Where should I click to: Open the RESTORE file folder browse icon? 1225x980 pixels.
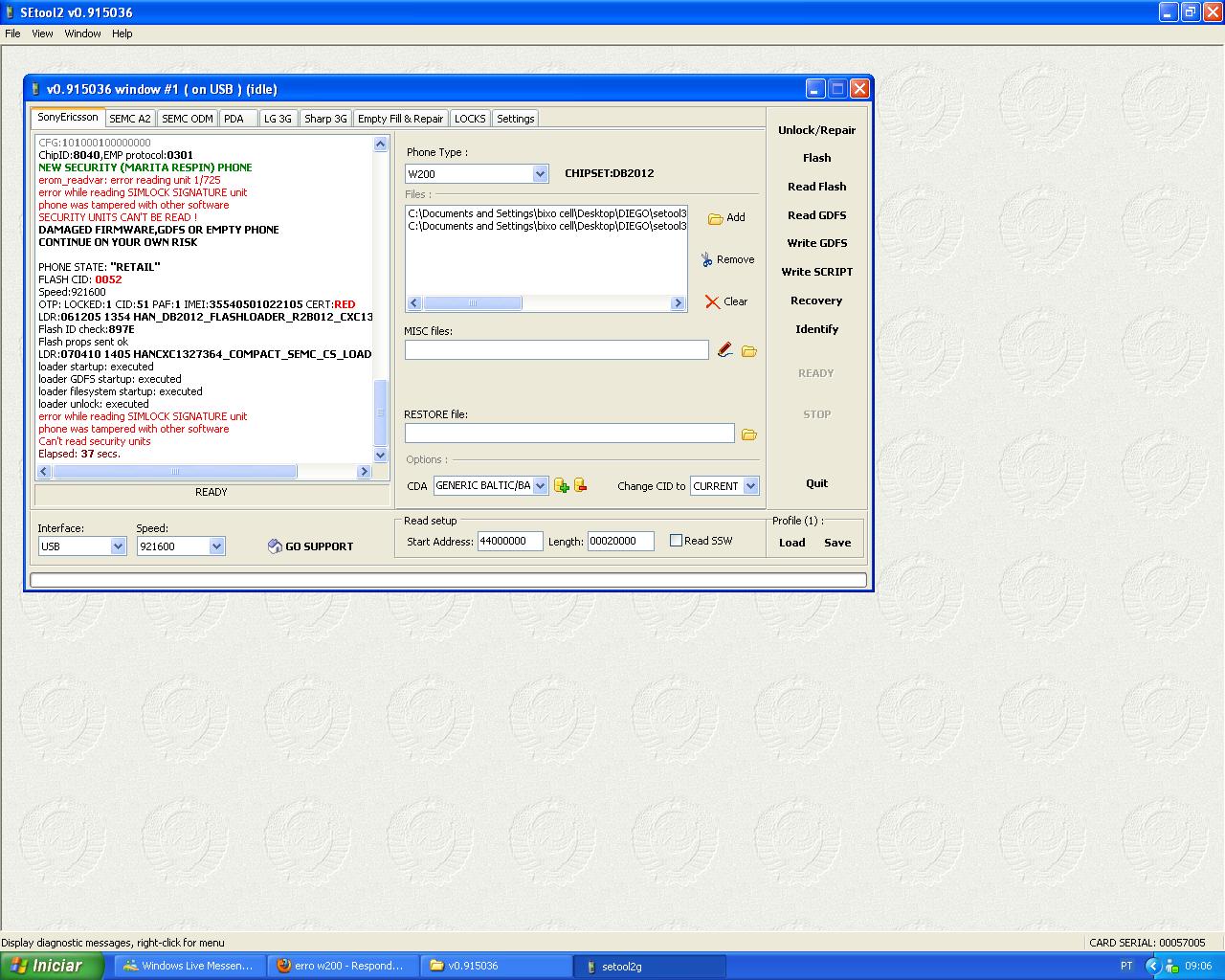click(x=749, y=434)
